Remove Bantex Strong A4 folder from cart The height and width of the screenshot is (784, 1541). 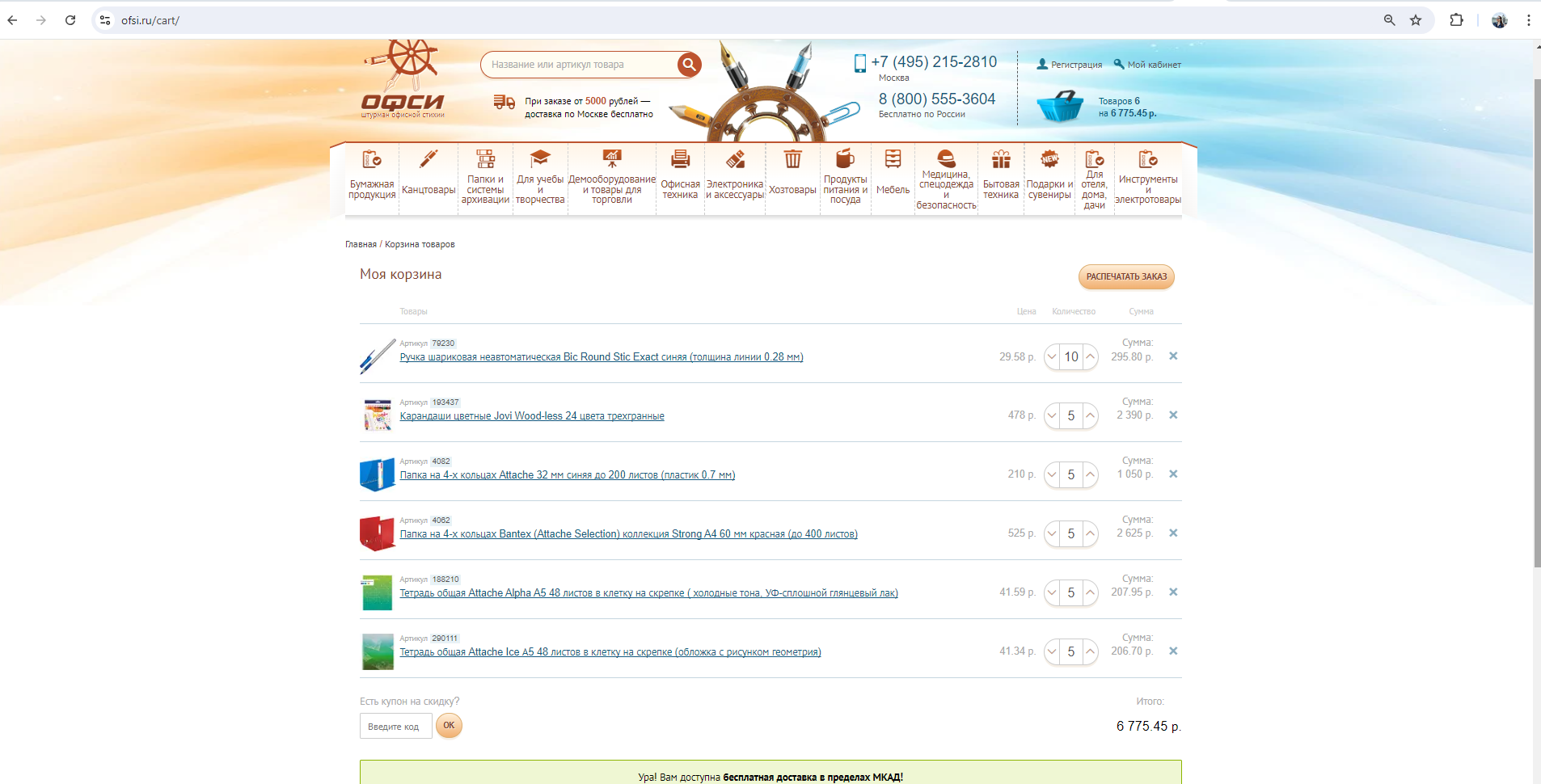click(1173, 533)
